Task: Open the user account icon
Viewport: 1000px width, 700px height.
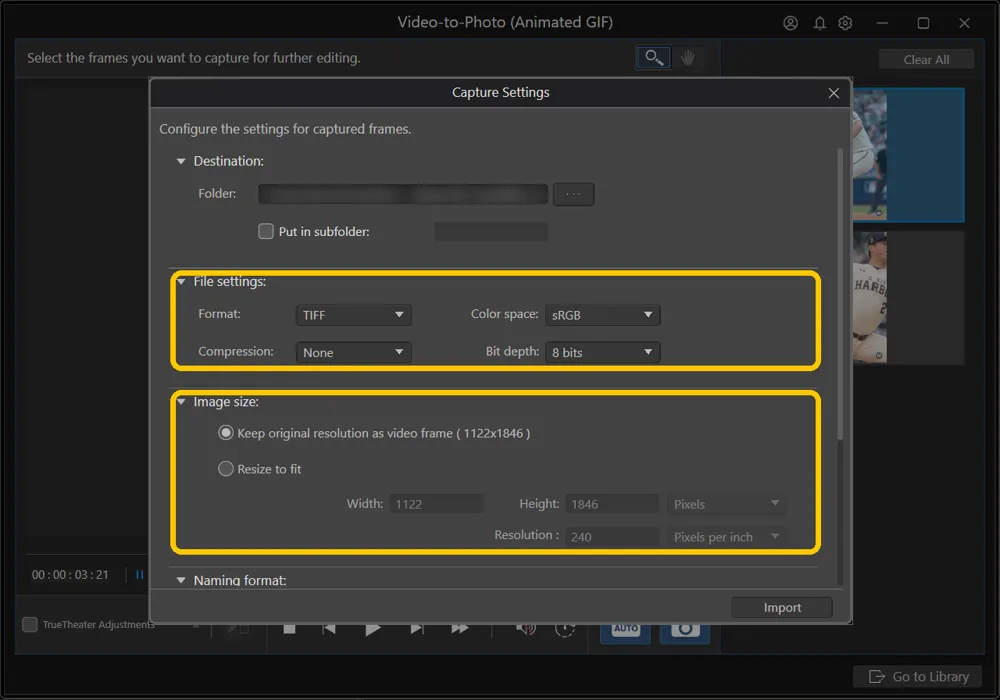Action: (x=790, y=23)
